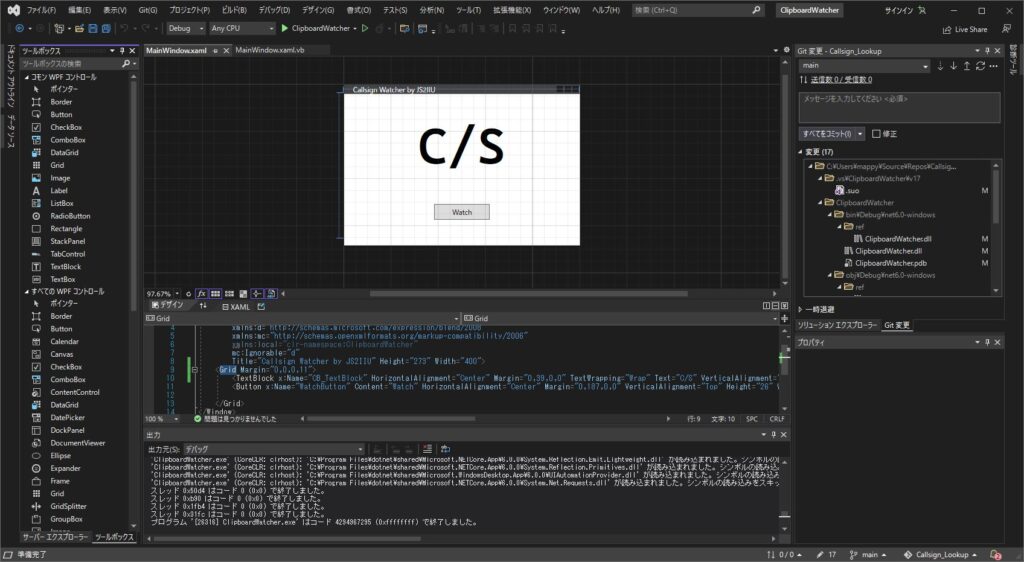Click the Git push up-arrow icon
The image size is (1024, 562).
[x=966, y=66]
